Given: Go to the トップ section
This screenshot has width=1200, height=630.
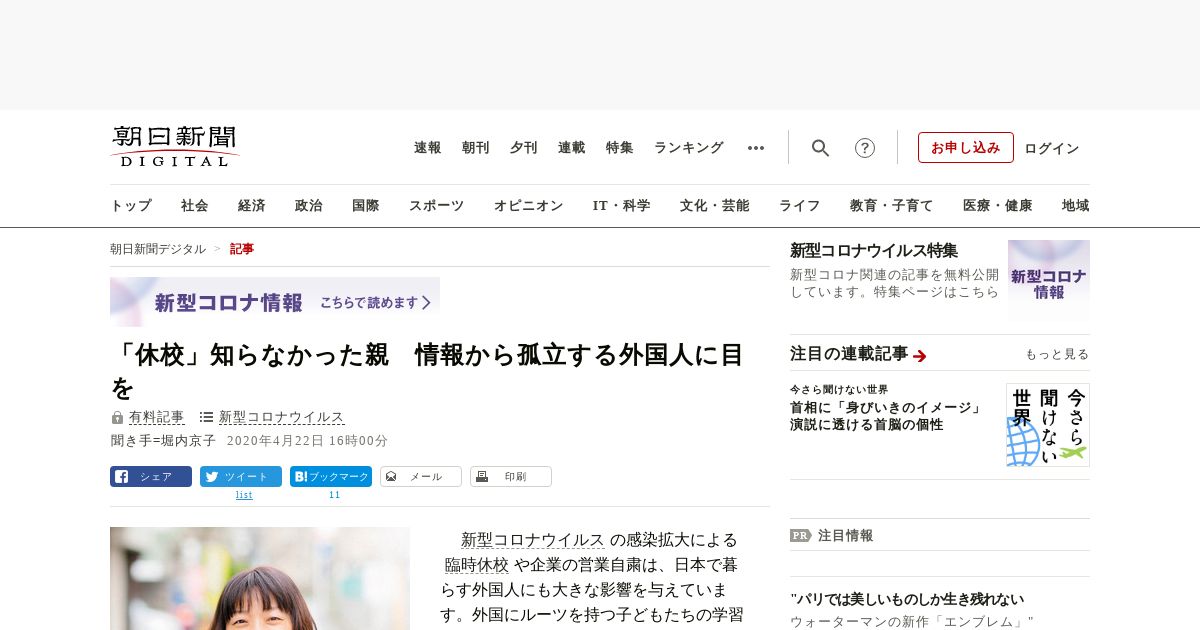Looking at the screenshot, I should (x=131, y=206).
